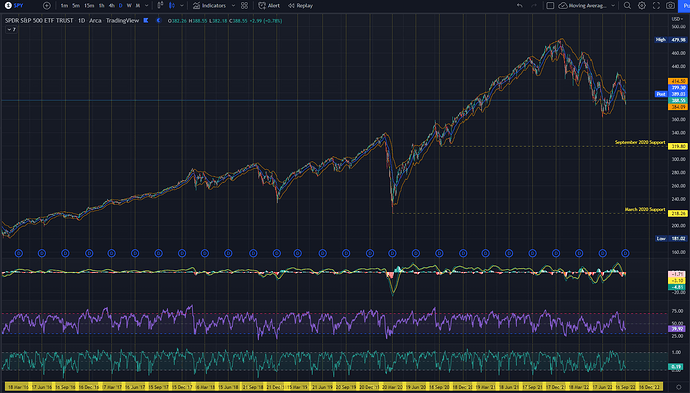Open time axis settings gear at bottom right

[x=679, y=387]
